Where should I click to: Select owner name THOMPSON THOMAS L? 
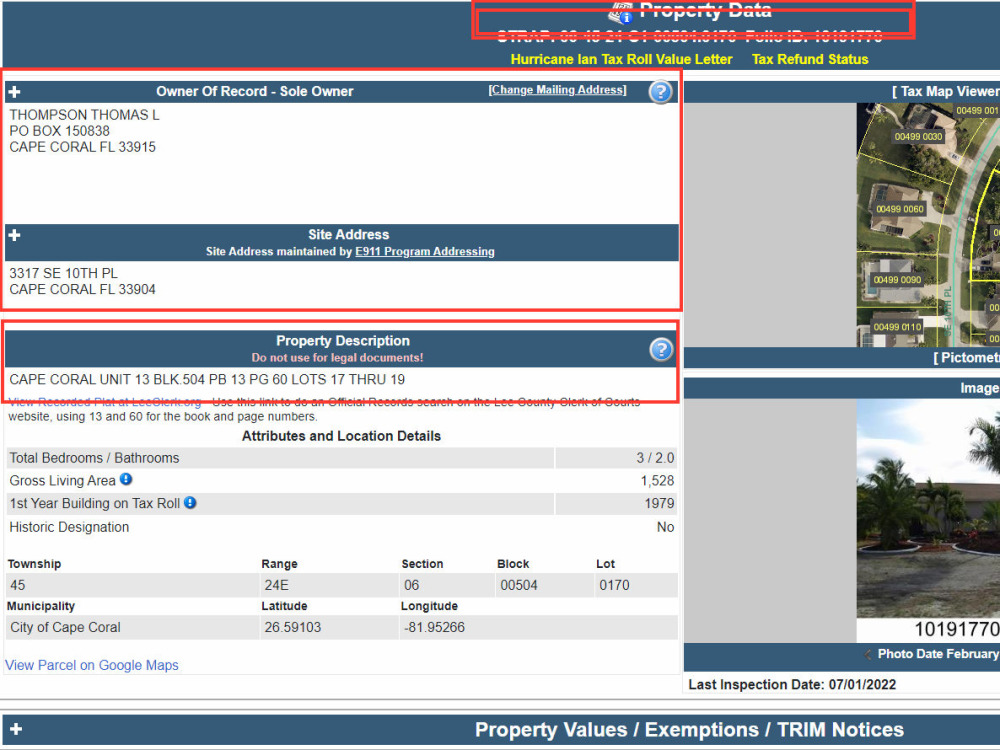tap(84, 115)
